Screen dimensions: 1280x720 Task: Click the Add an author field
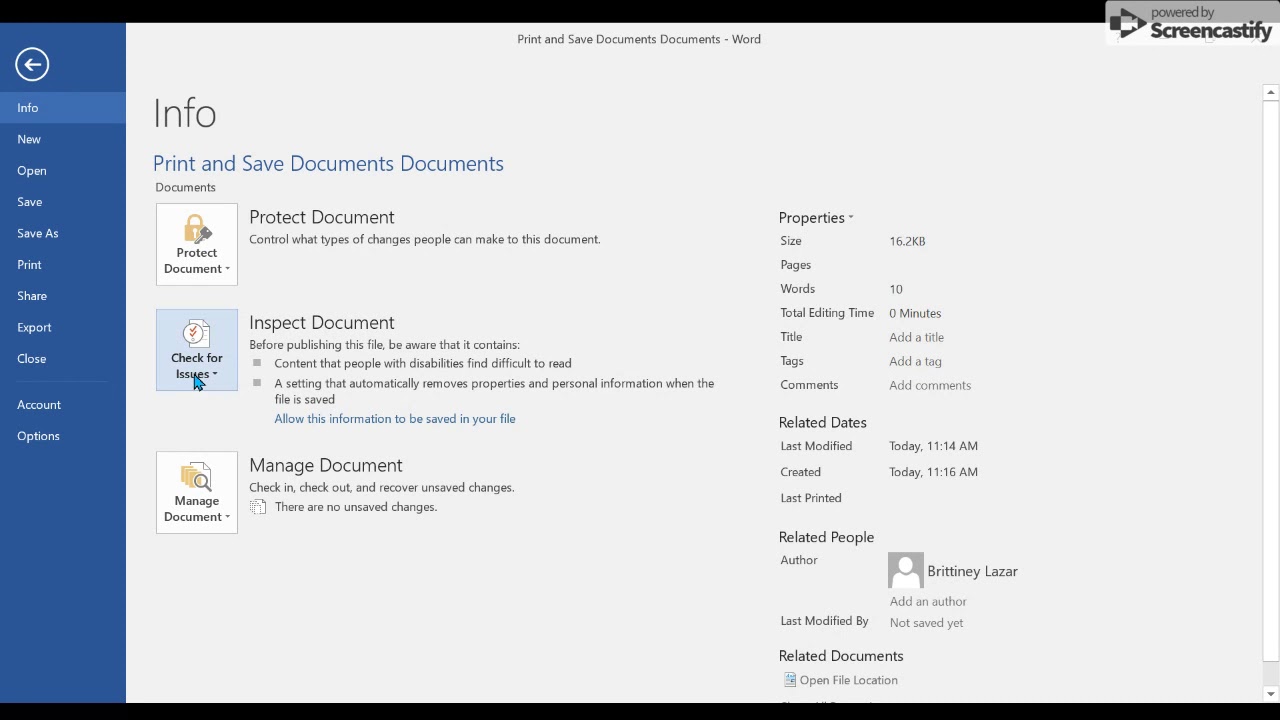(x=928, y=601)
